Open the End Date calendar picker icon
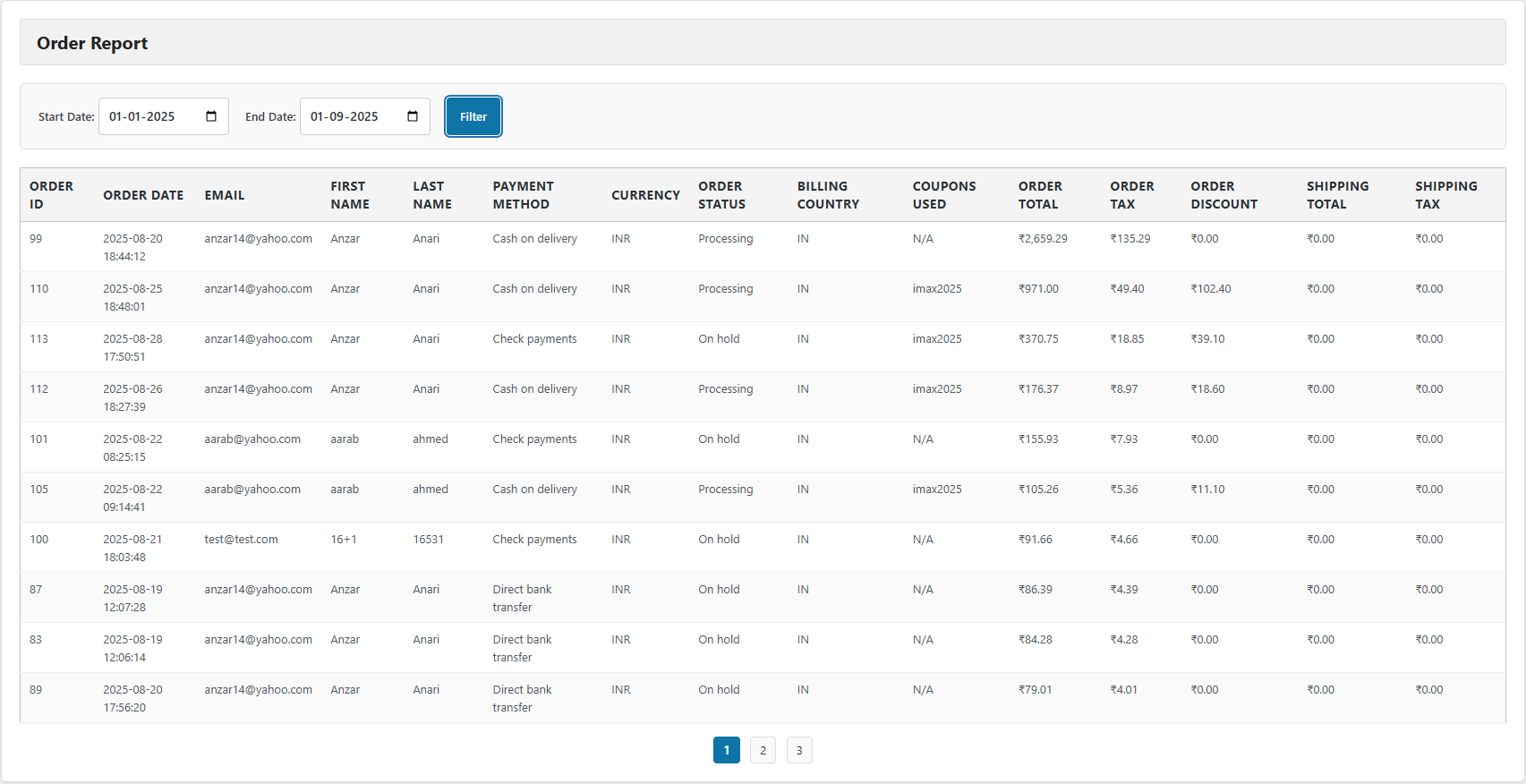This screenshot has width=1526, height=784. tap(413, 116)
